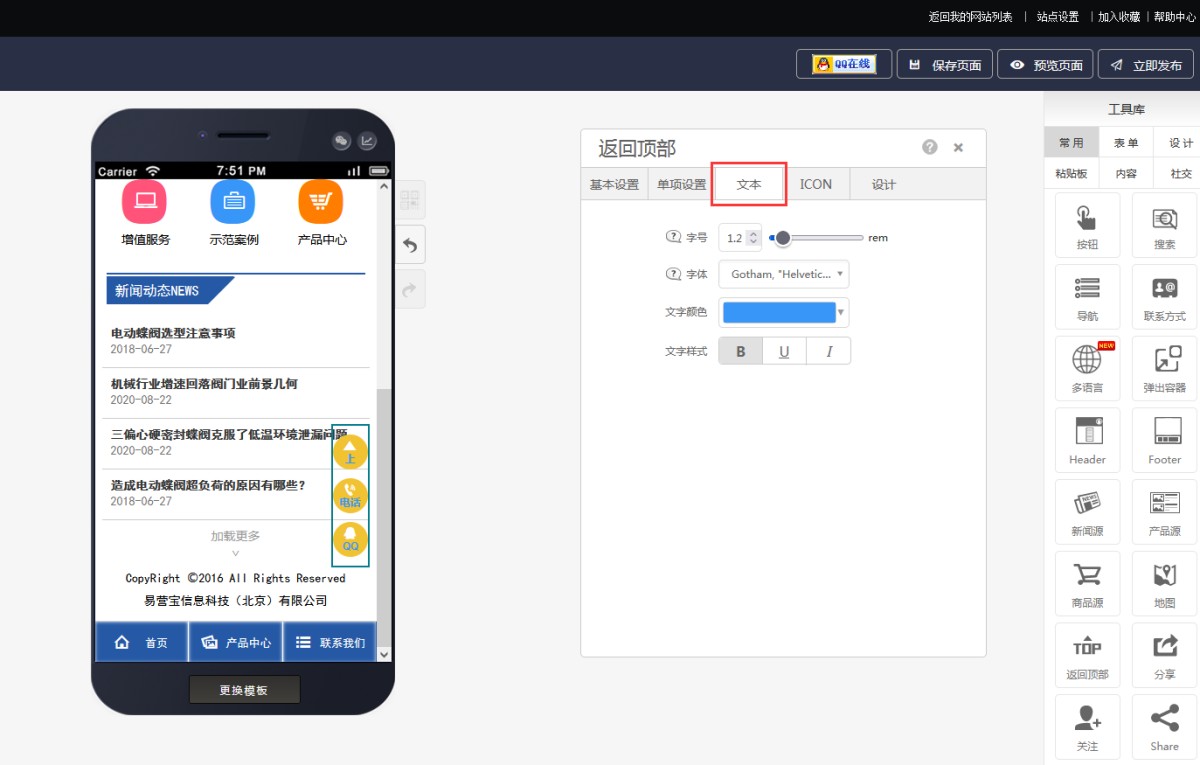The width and height of the screenshot is (1200, 765).
Task: Select the 文本 tab
Action: (x=749, y=184)
